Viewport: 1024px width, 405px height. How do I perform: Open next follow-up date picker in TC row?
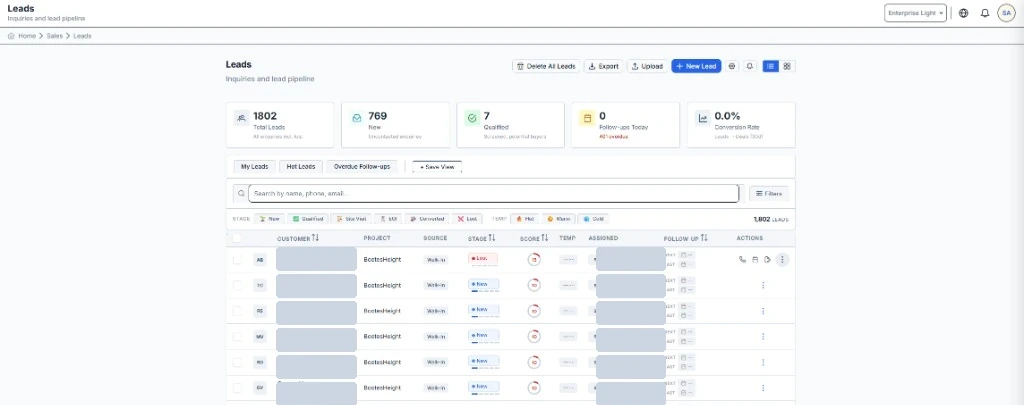tap(686, 280)
